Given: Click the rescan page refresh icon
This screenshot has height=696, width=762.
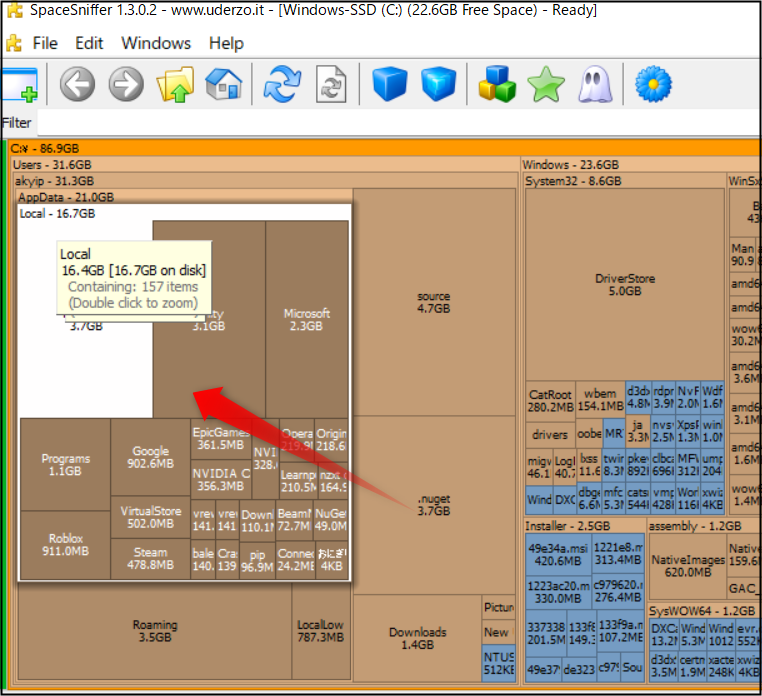Looking at the screenshot, I should coord(331,84).
